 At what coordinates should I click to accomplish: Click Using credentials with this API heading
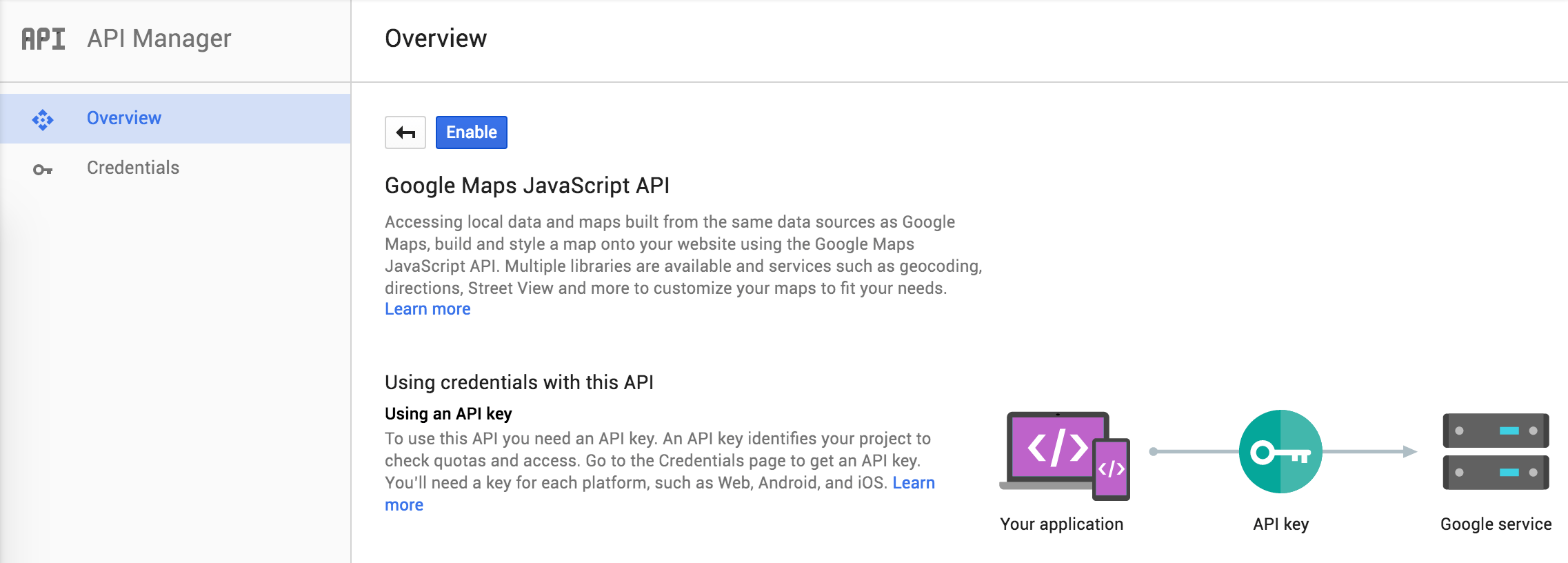[519, 382]
